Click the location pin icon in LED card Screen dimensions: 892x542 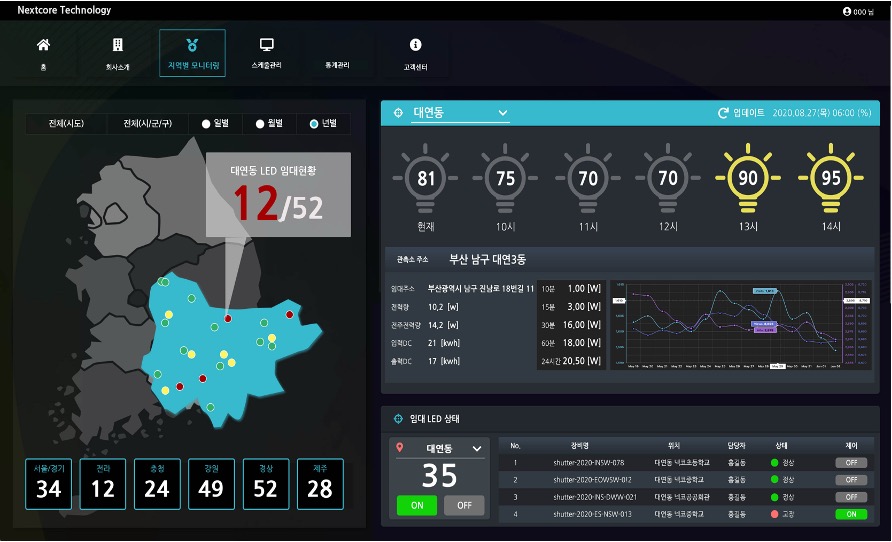(x=399, y=448)
